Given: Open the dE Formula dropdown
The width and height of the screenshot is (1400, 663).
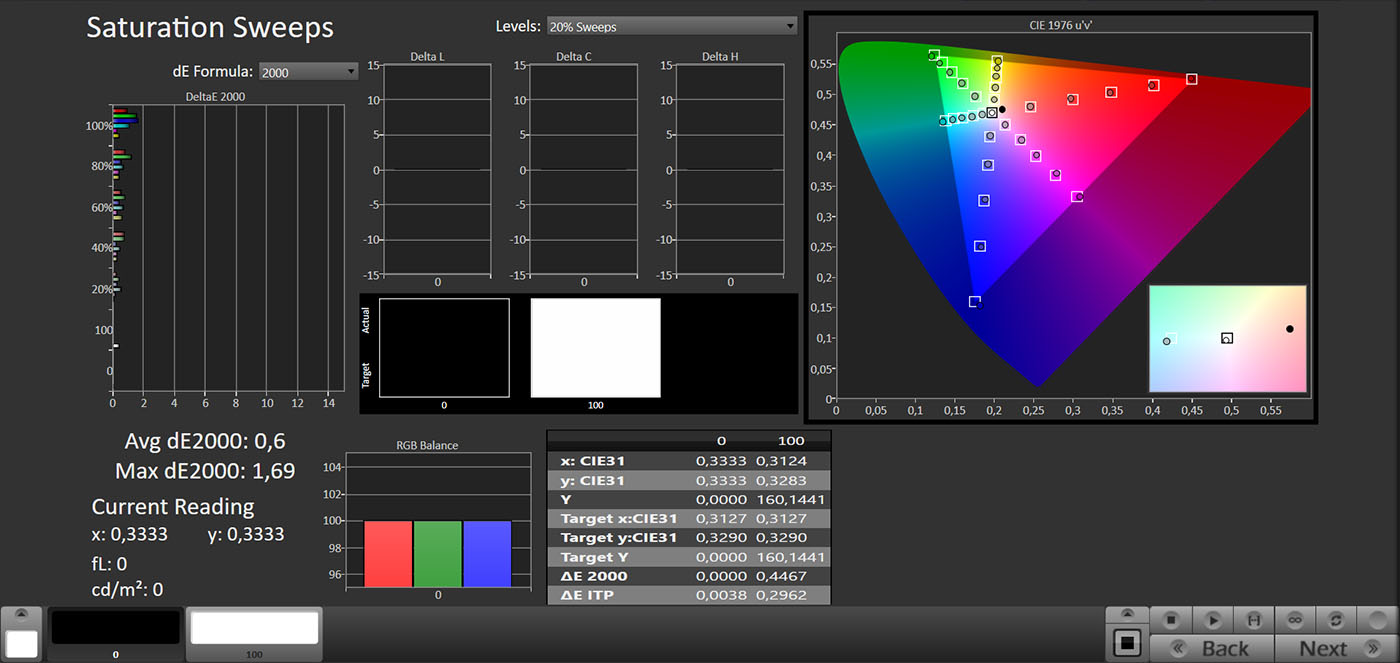Looking at the screenshot, I should [308, 72].
